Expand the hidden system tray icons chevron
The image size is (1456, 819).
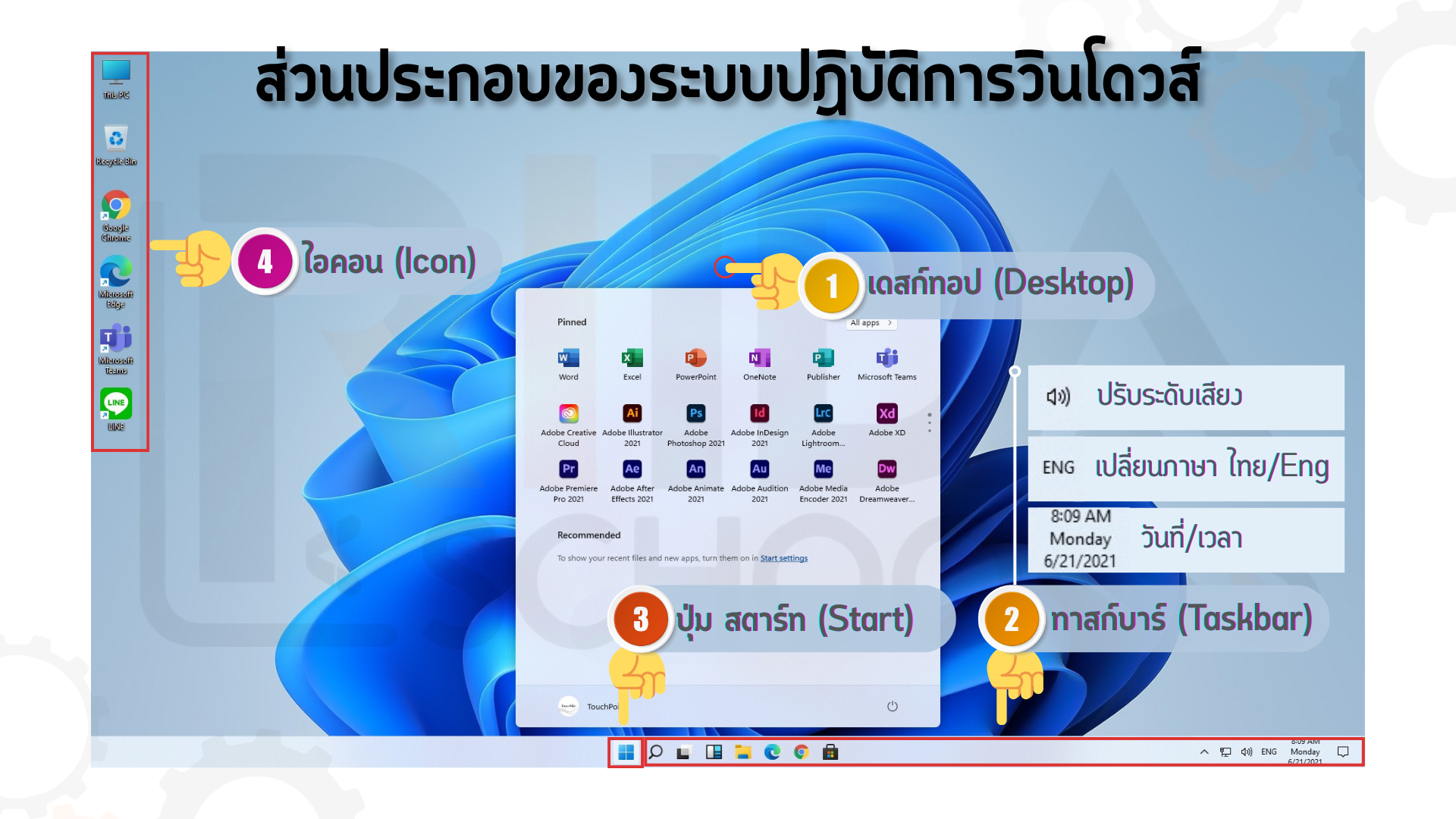point(1204,752)
